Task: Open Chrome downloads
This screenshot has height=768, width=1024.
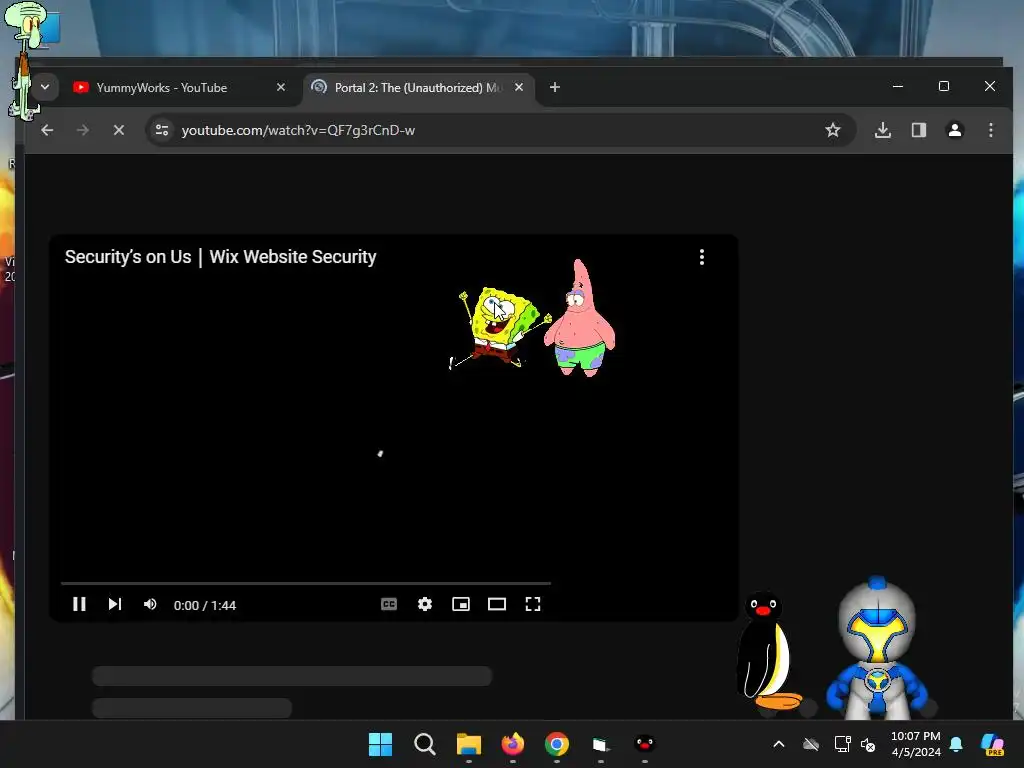Action: point(883,130)
